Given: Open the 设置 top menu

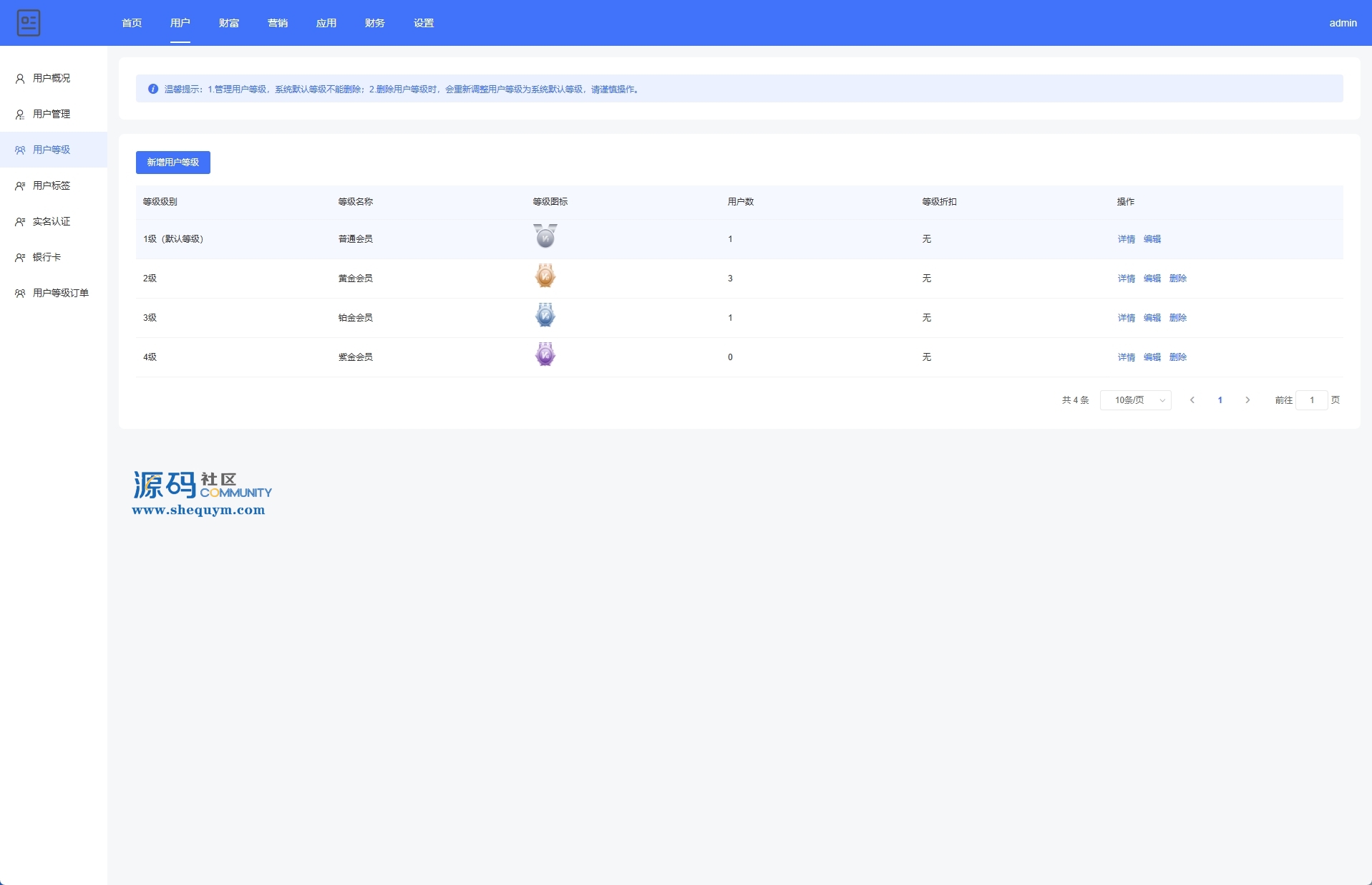Looking at the screenshot, I should [x=424, y=23].
